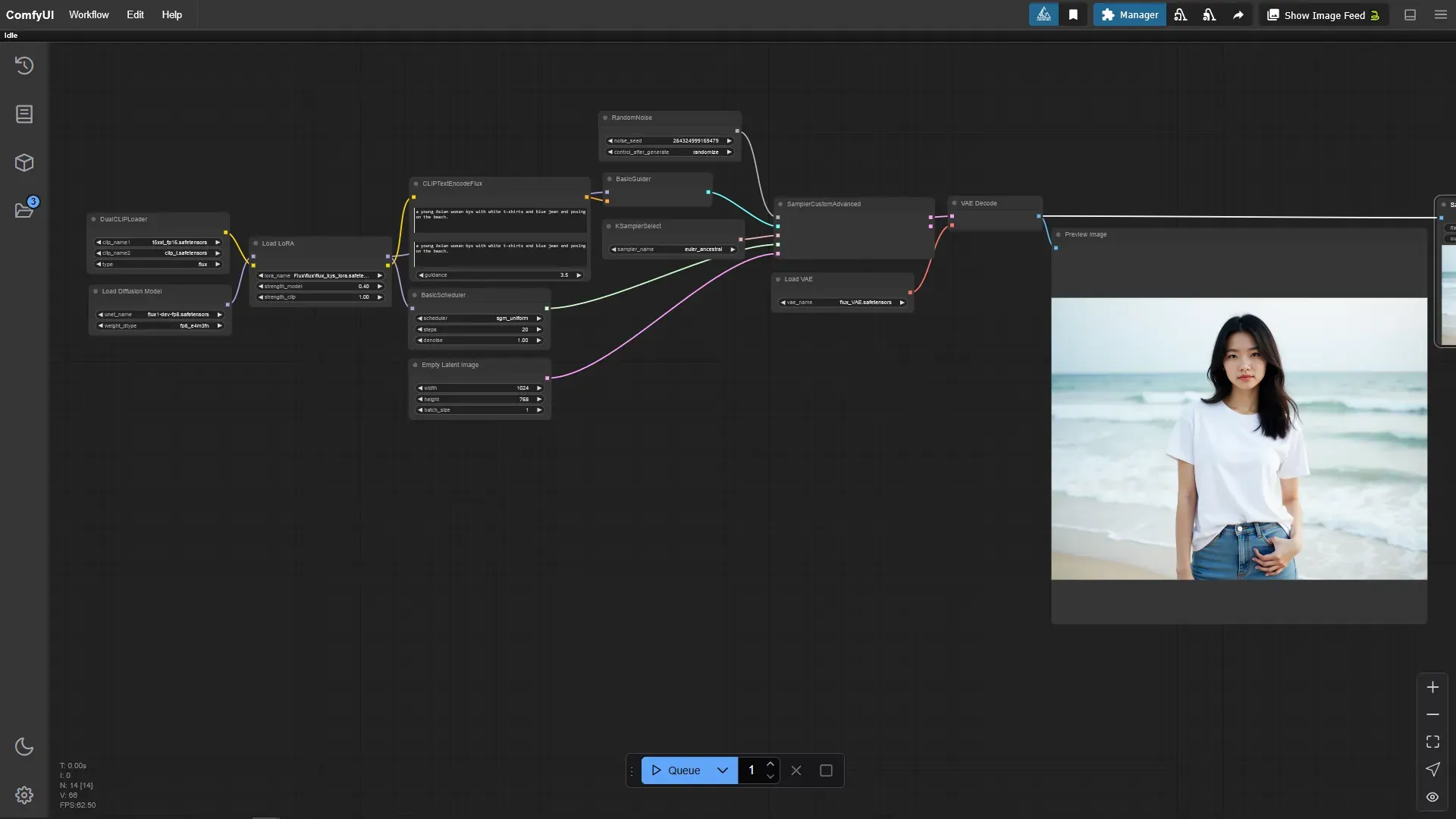Open scheduler sgm_uniform combo box

tap(479, 318)
